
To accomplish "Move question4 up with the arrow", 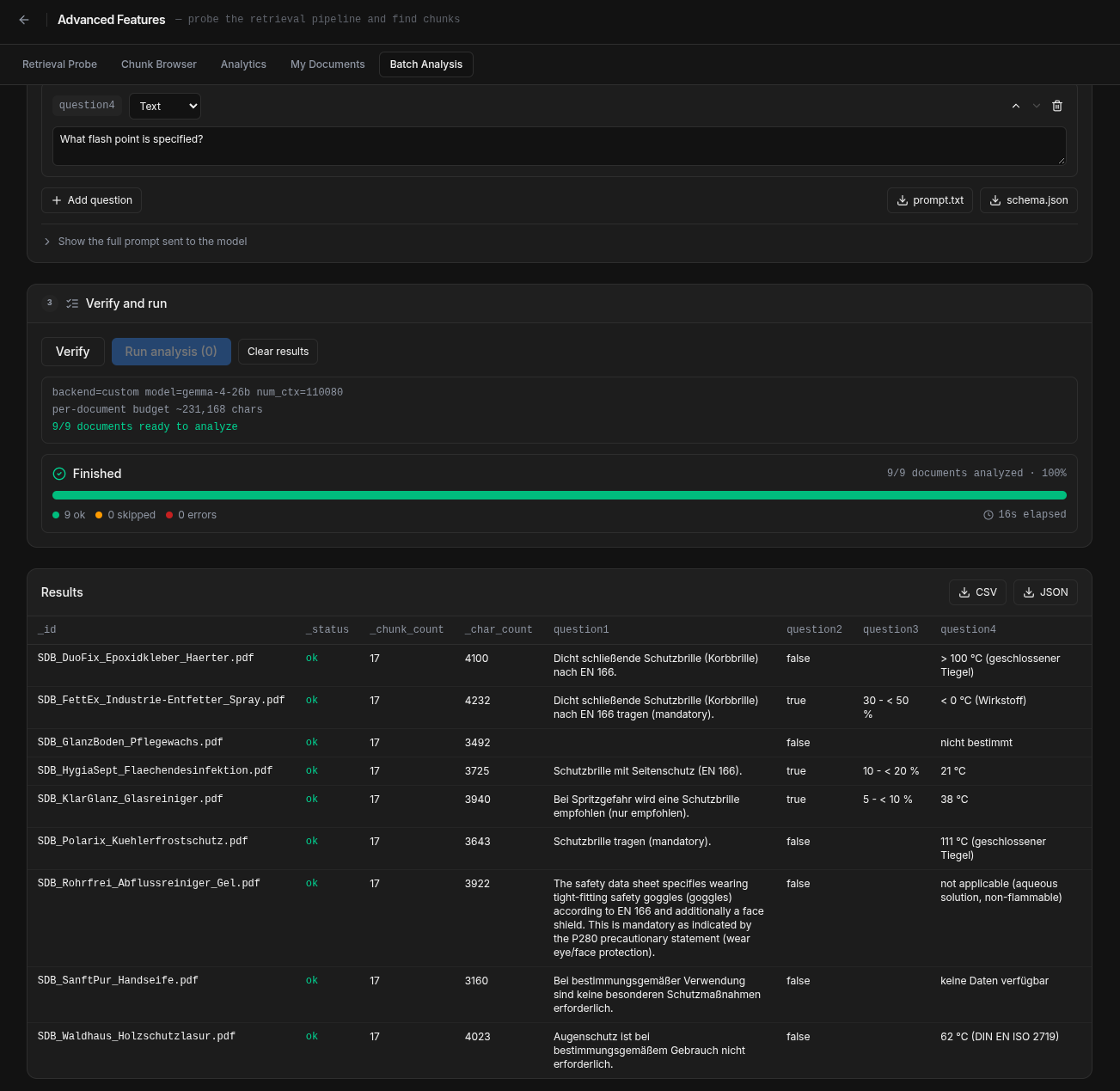I will (x=1016, y=106).
